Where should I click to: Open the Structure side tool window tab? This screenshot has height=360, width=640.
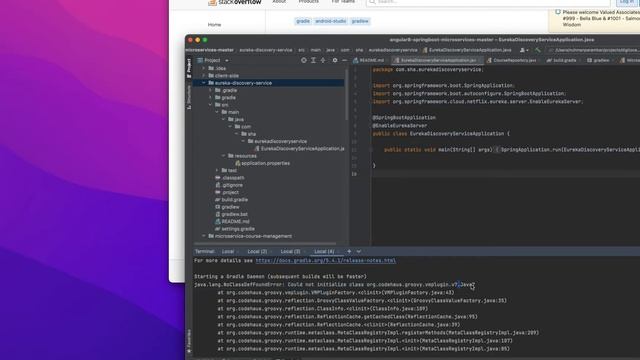pyautogui.click(x=189, y=97)
